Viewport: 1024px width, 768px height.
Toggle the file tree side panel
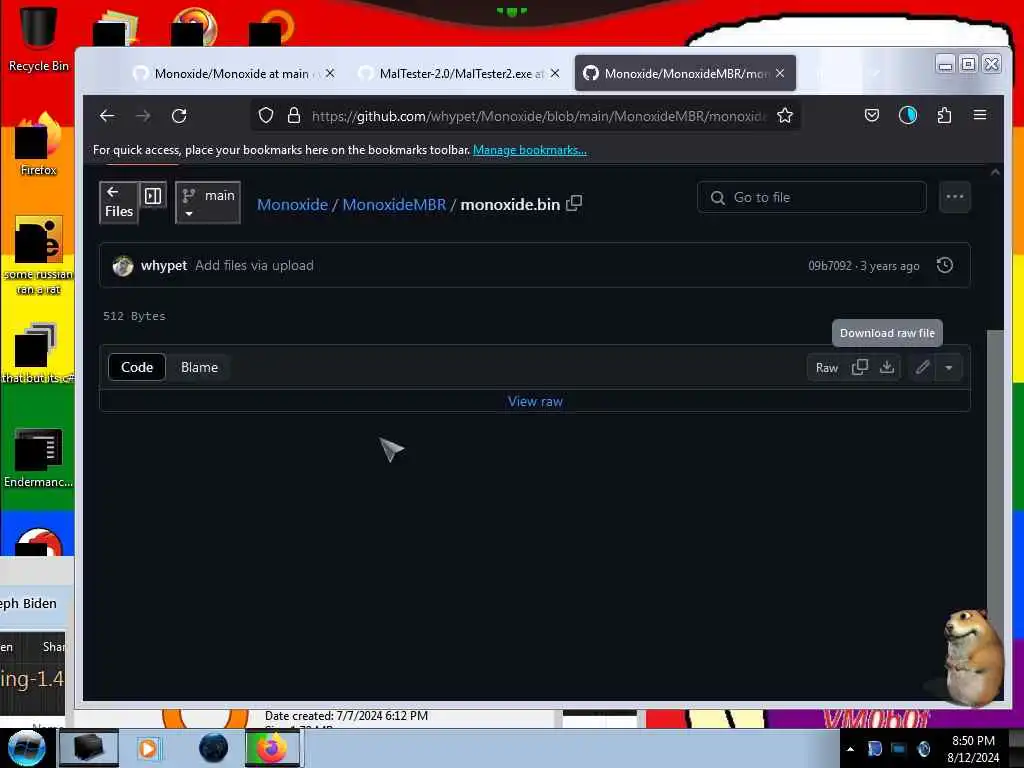[153, 196]
